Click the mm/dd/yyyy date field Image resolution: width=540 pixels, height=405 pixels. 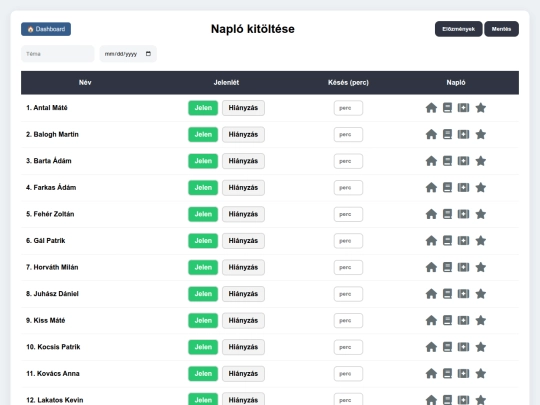tap(128, 54)
